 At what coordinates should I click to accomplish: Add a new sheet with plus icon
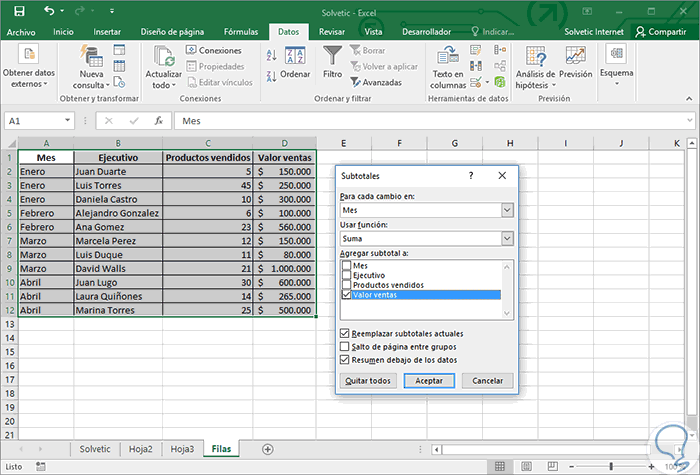[267, 449]
